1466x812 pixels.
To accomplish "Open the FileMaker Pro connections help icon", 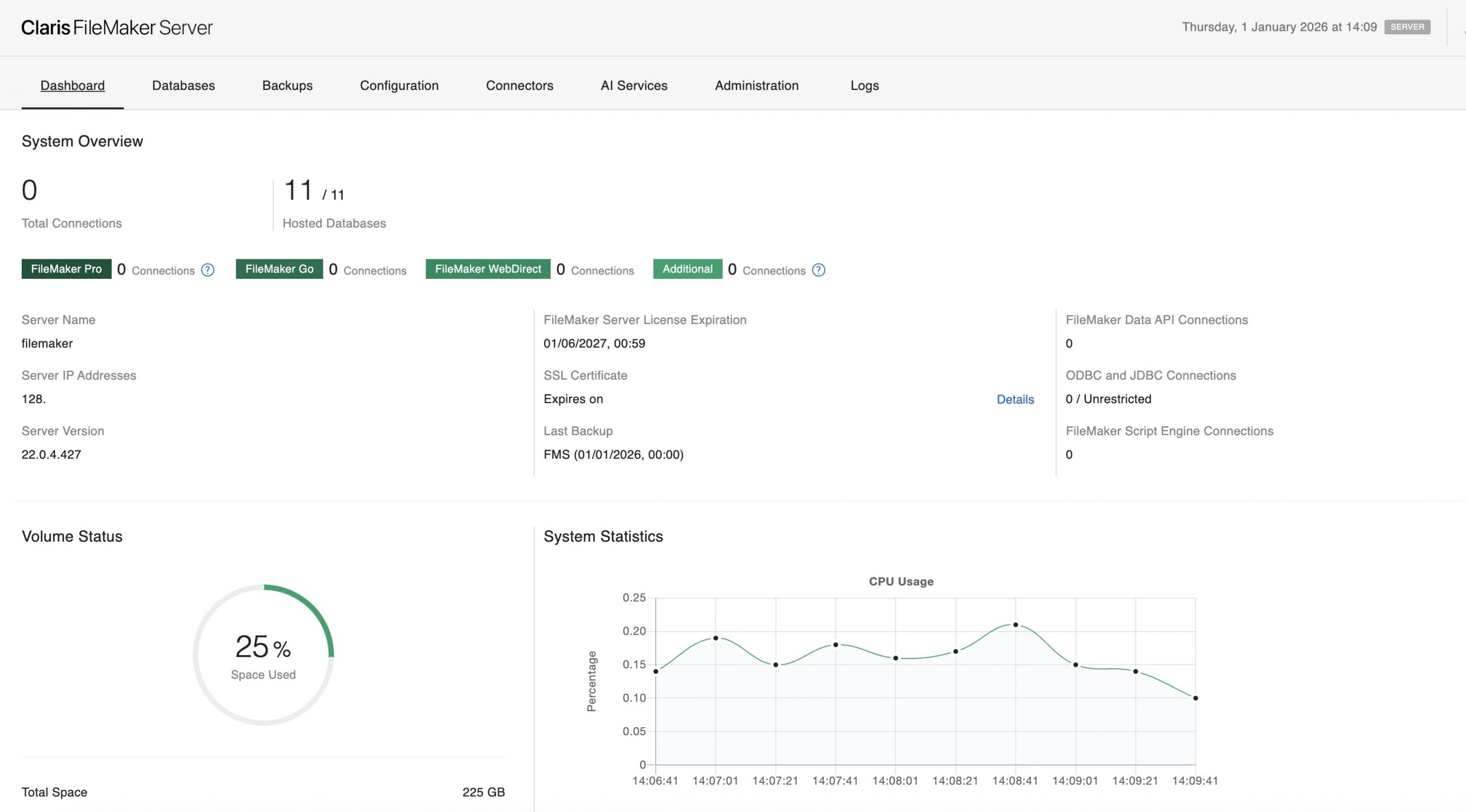I will click(x=208, y=270).
